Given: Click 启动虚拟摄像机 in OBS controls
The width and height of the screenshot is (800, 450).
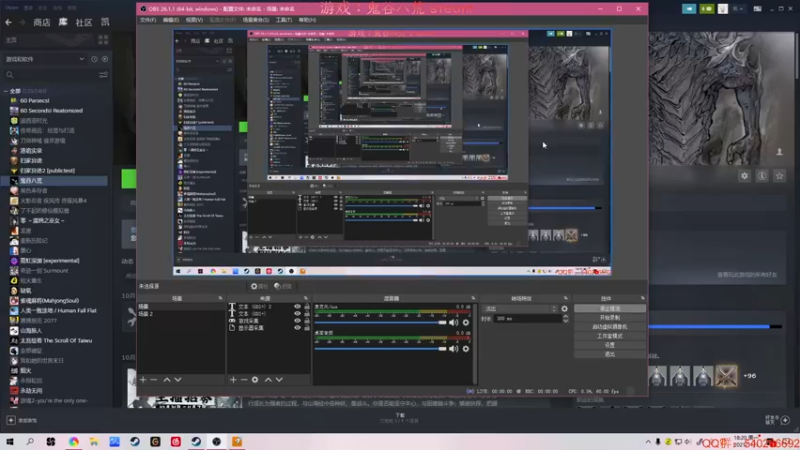Looking at the screenshot, I should click(x=610, y=327).
